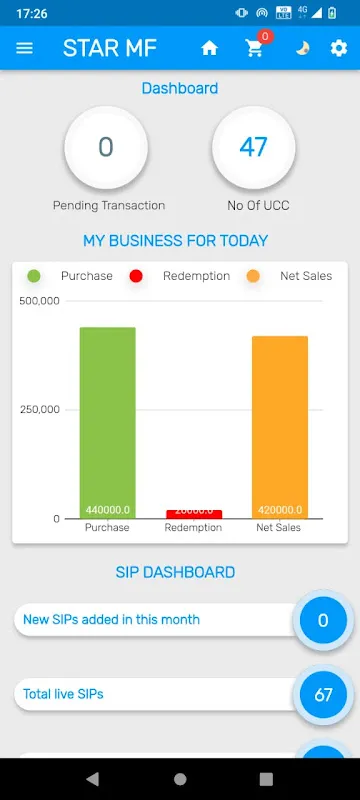Open Android recent apps square button

(x=266, y=779)
